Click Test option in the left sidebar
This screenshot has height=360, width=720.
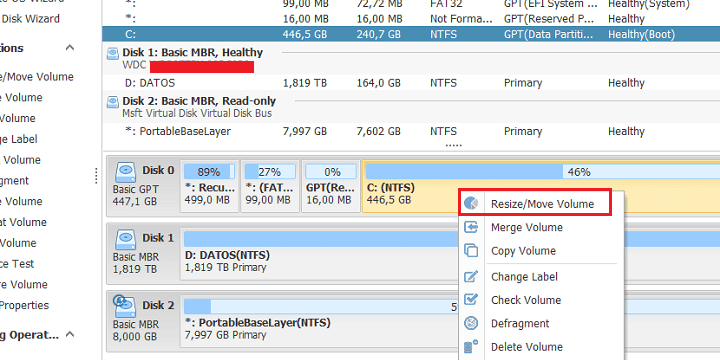click(x=17, y=264)
